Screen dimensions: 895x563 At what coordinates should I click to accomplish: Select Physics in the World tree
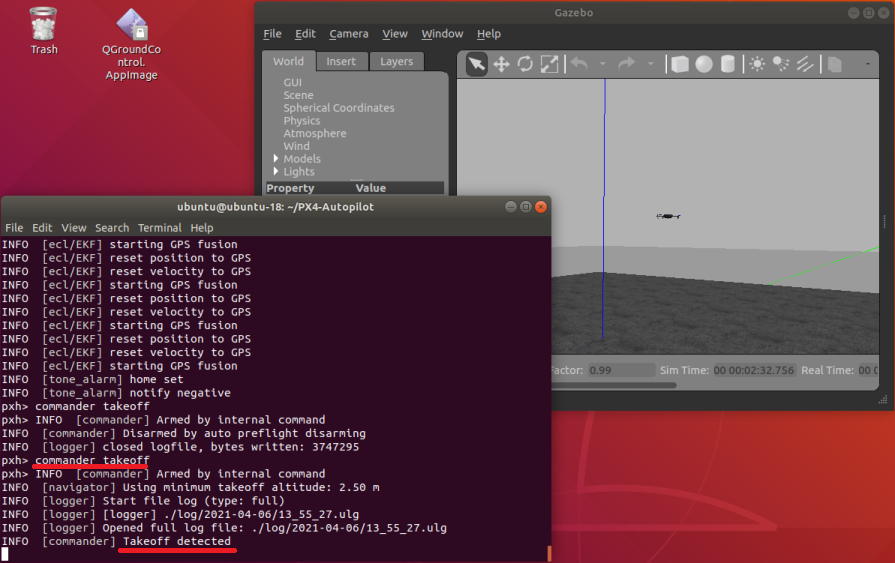point(301,120)
